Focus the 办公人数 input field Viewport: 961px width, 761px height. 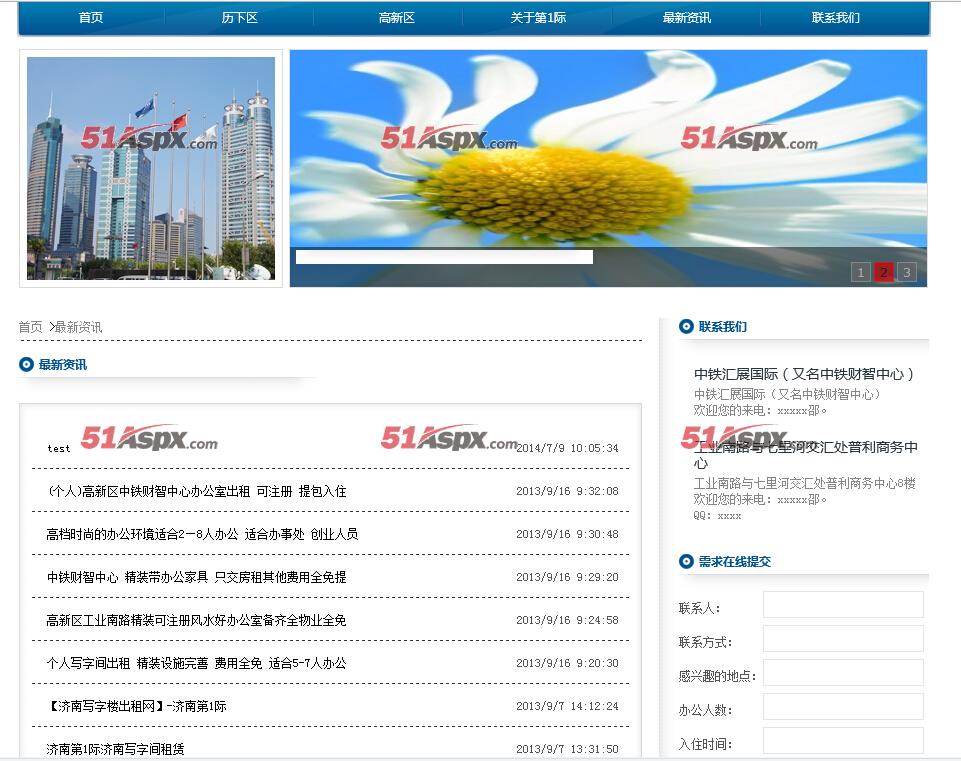point(843,706)
